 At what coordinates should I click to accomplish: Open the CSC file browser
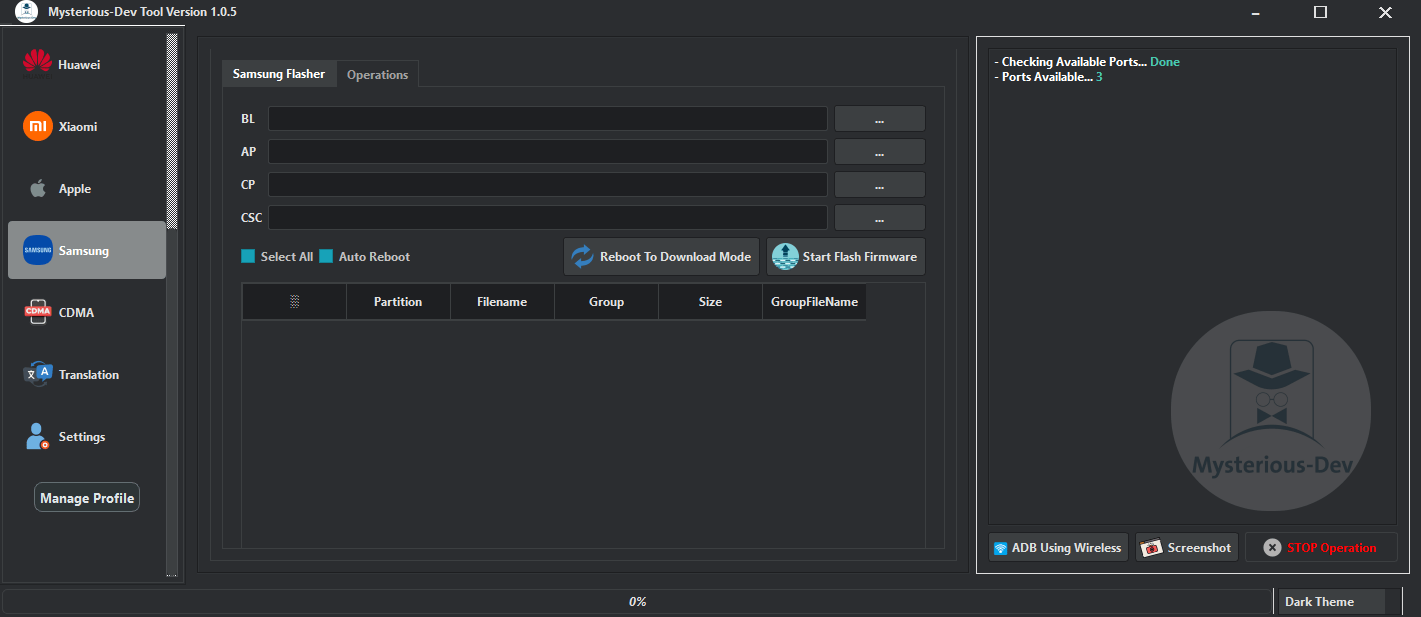[x=879, y=217]
